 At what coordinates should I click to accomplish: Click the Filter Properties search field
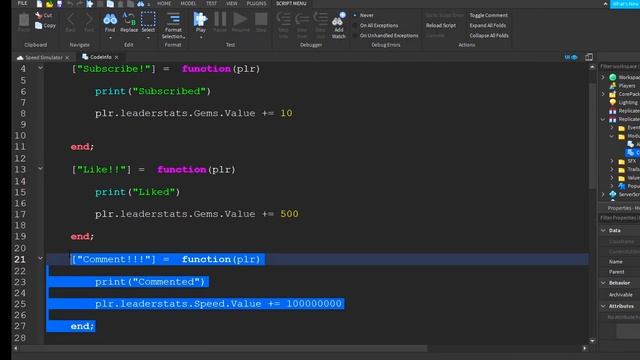pos(619,218)
